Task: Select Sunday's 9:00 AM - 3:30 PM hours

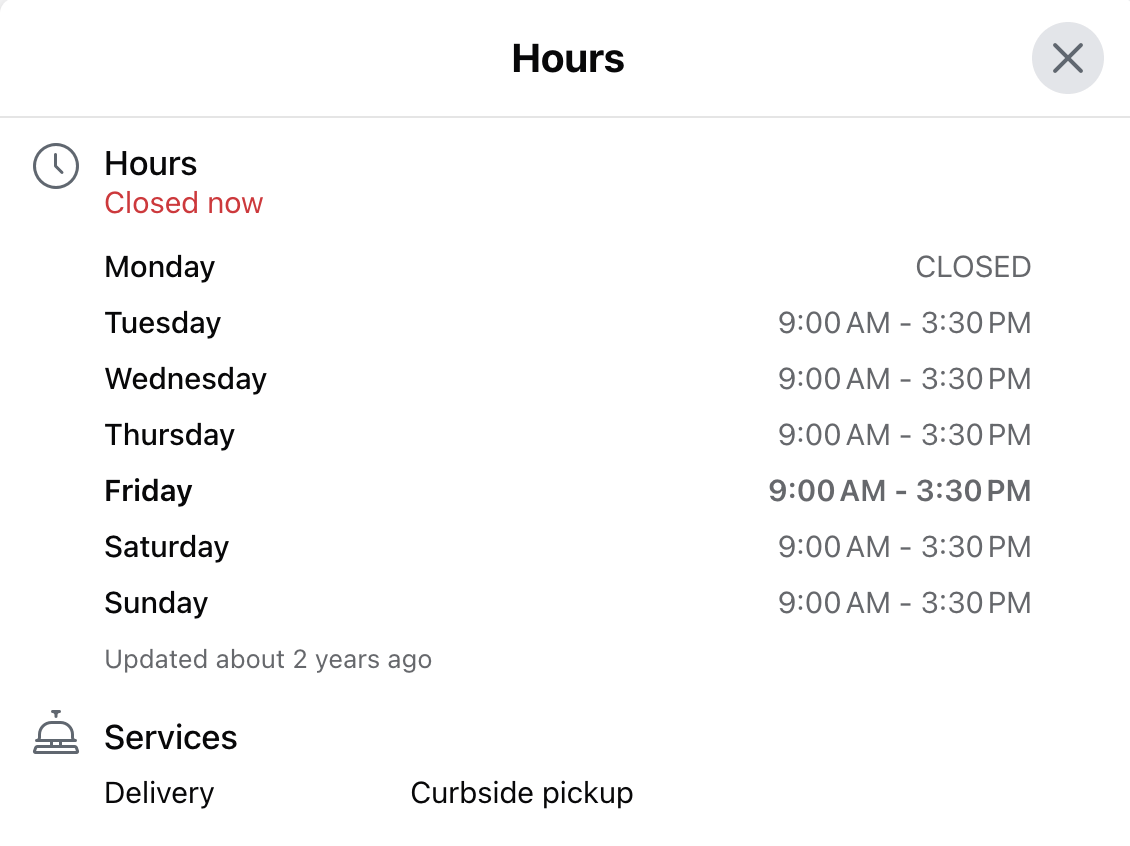Action: coord(904,603)
